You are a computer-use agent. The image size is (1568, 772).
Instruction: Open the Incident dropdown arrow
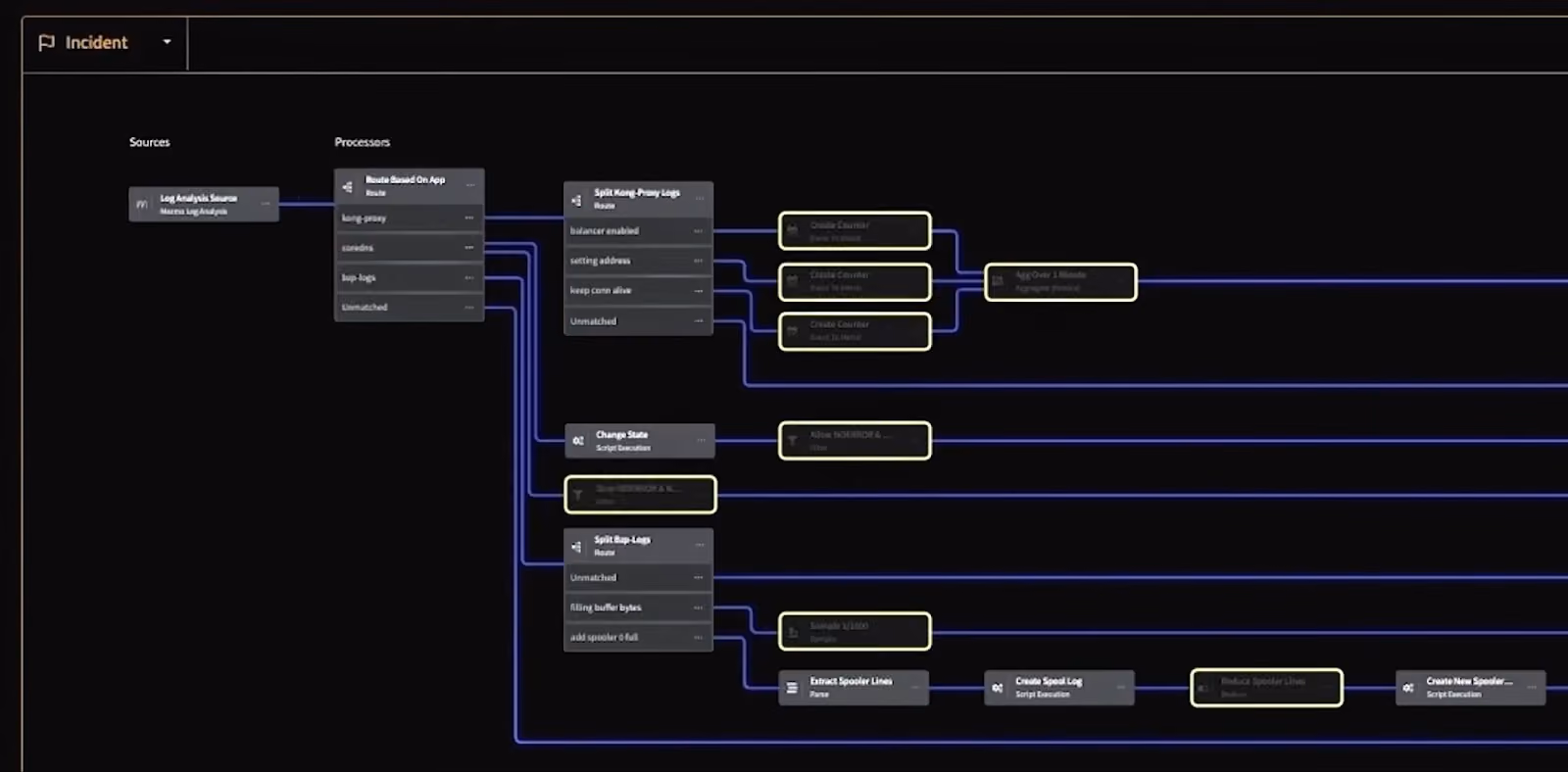click(167, 42)
